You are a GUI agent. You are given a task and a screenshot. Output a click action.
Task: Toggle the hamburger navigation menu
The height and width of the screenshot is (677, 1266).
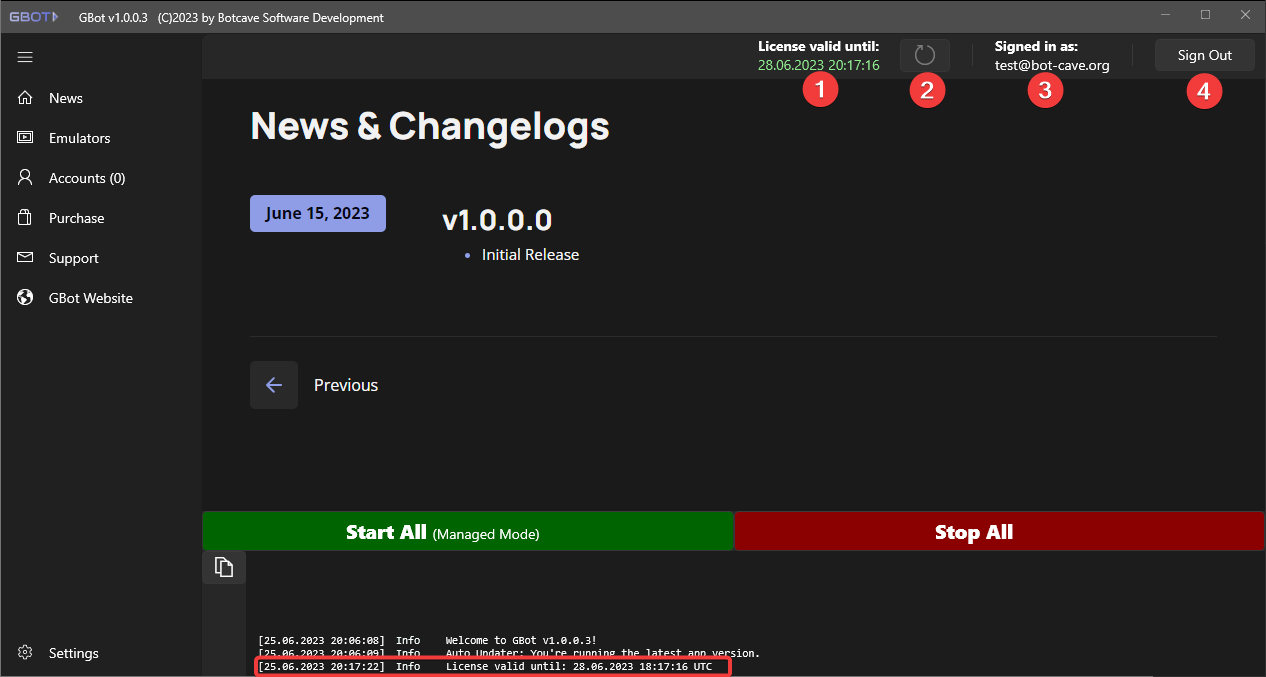coord(26,57)
